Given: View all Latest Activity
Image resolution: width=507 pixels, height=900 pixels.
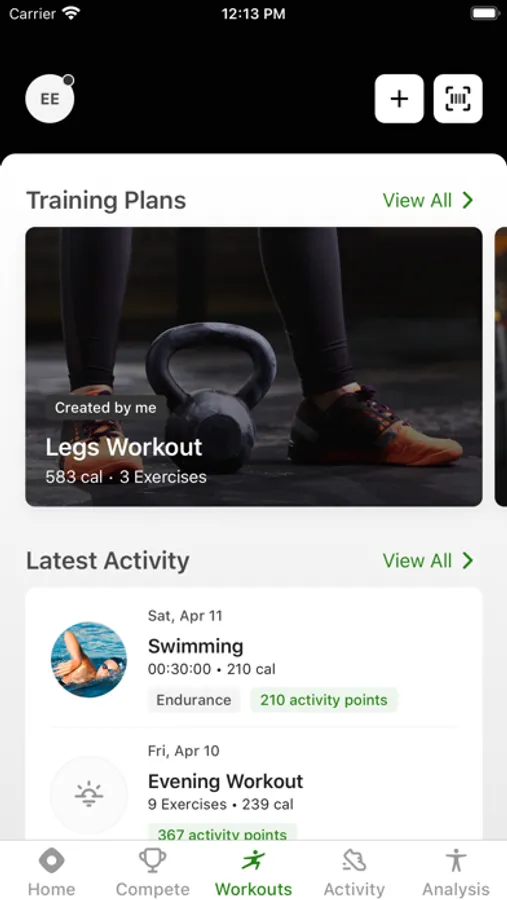Looking at the screenshot, I should coord(417,560).
